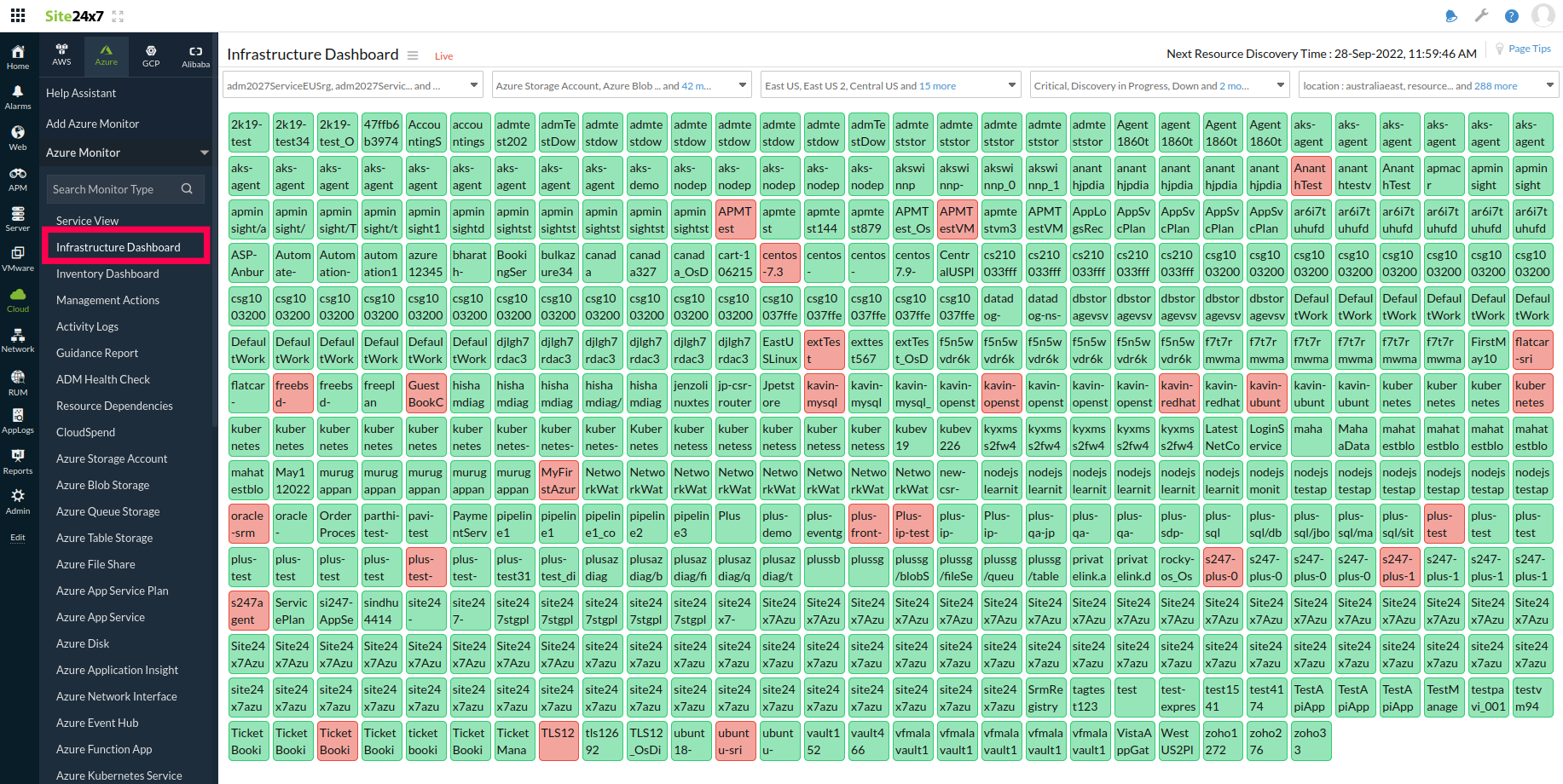Open the Server monitoring section
Viewport: 1563px width, 784px height.
tap(18, 216)
